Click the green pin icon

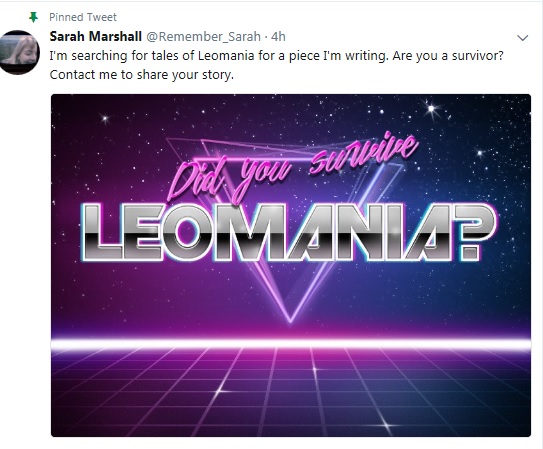33,17
